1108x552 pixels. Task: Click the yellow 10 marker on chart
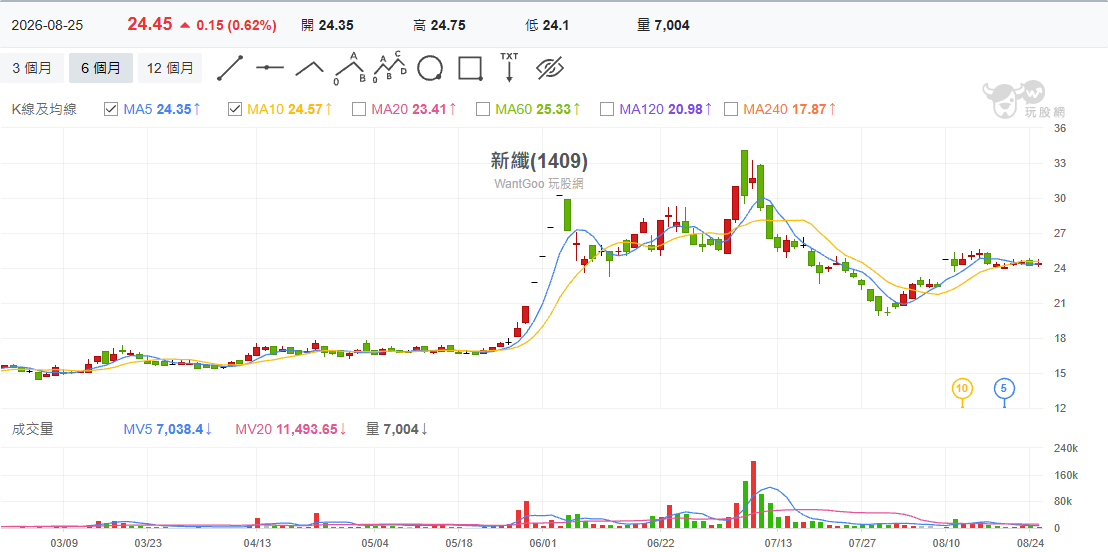pos(962,388)
